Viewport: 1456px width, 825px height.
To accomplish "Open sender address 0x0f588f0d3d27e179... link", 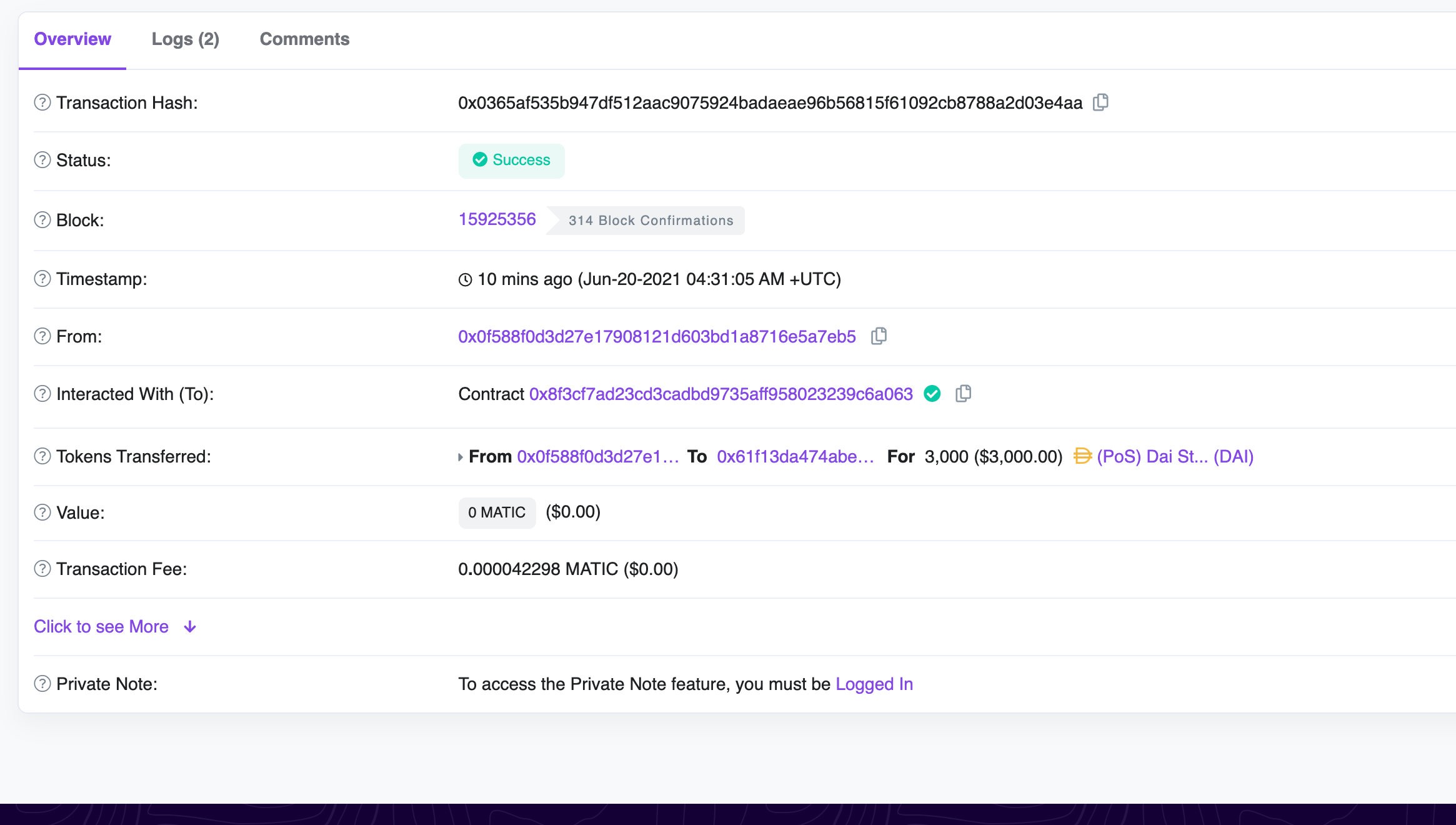I will pyautogui.click(x=657, y=336).
